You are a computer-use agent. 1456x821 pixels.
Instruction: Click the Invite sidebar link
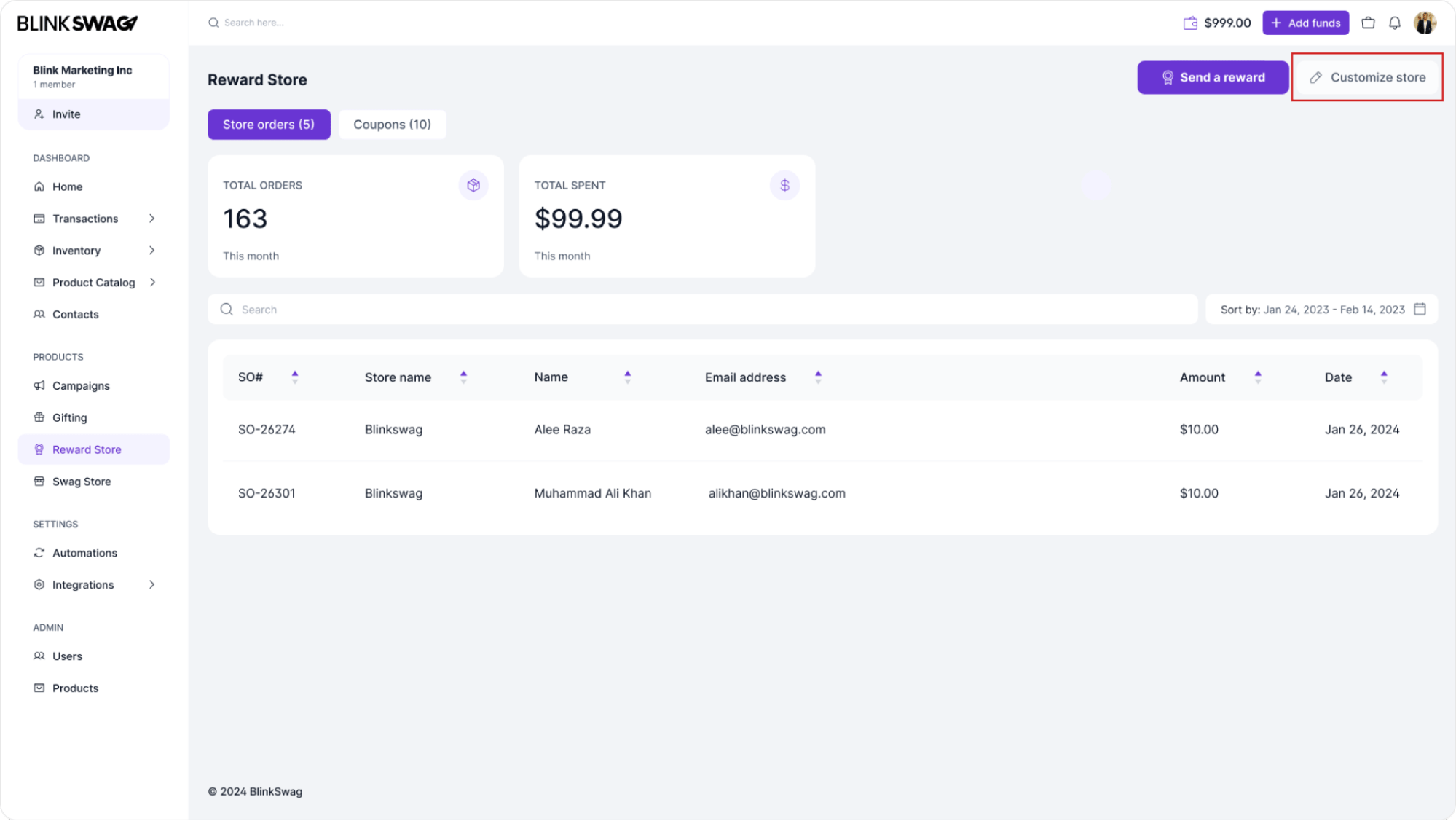coord(93,113)
